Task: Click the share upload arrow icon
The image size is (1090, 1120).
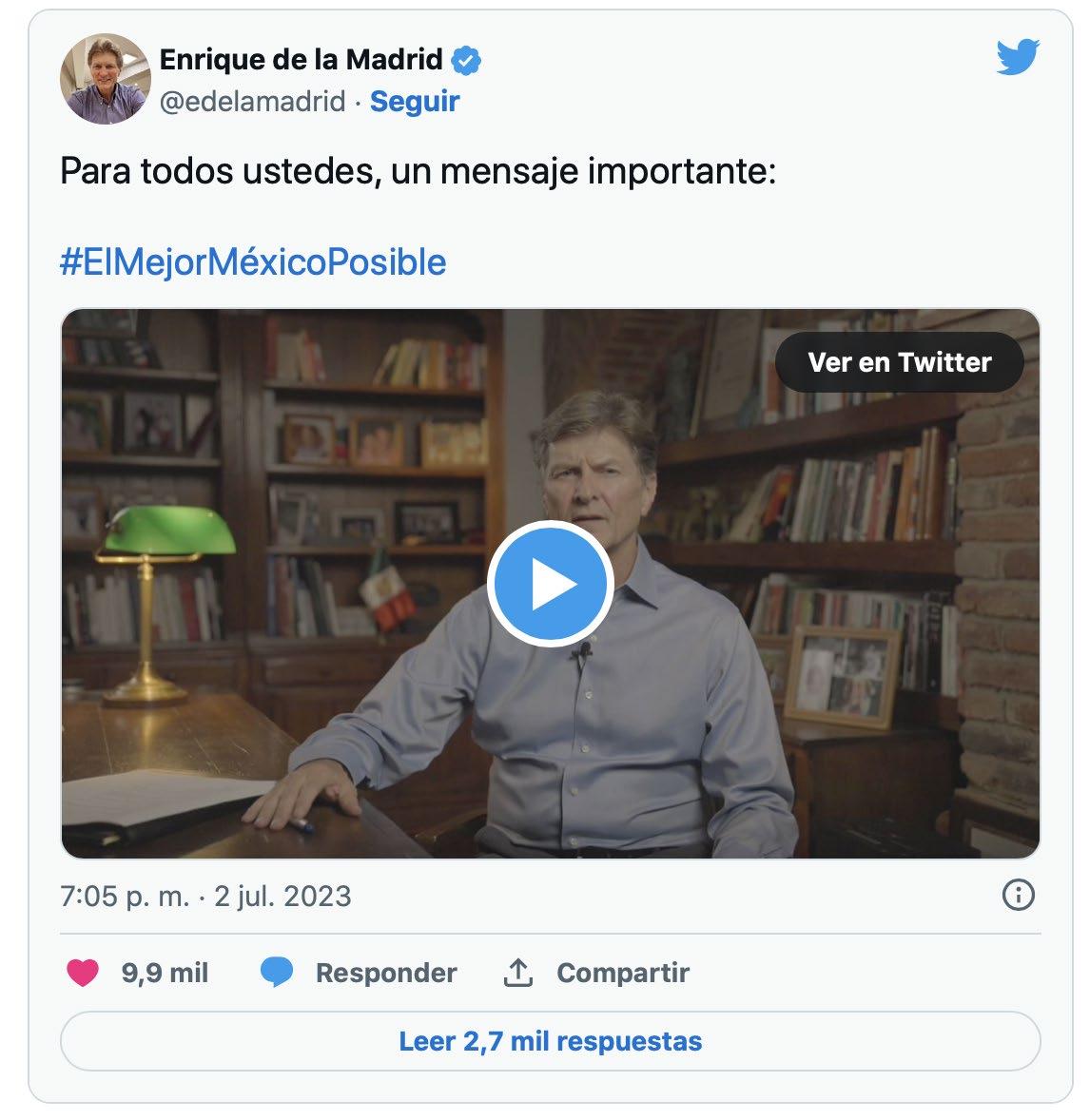Action: pyautogui.click(x=518, y=973)
